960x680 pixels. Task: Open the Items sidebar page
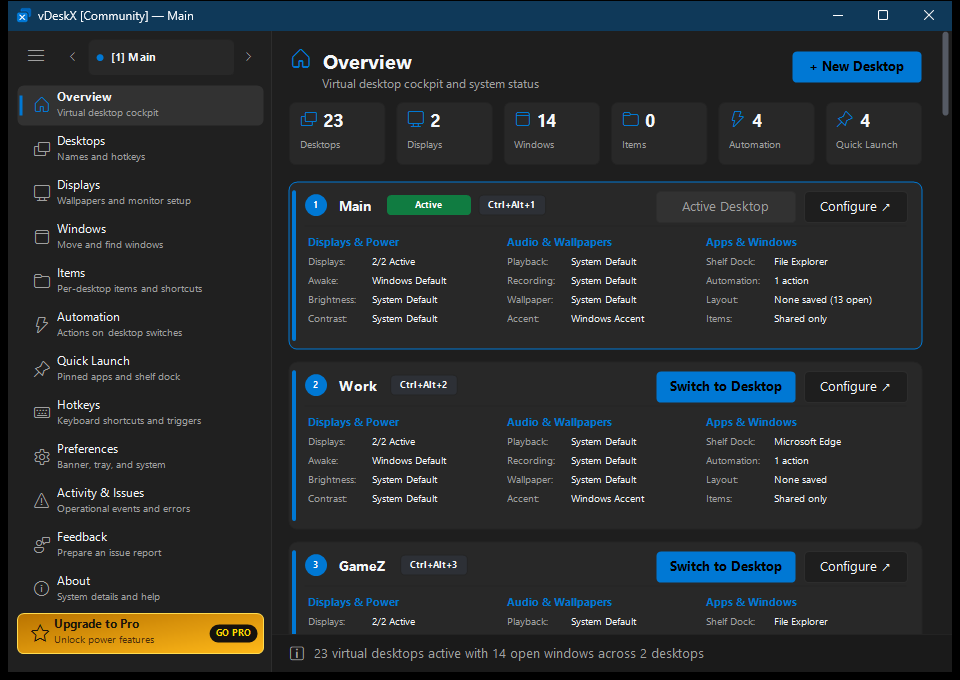click(141, 281)
